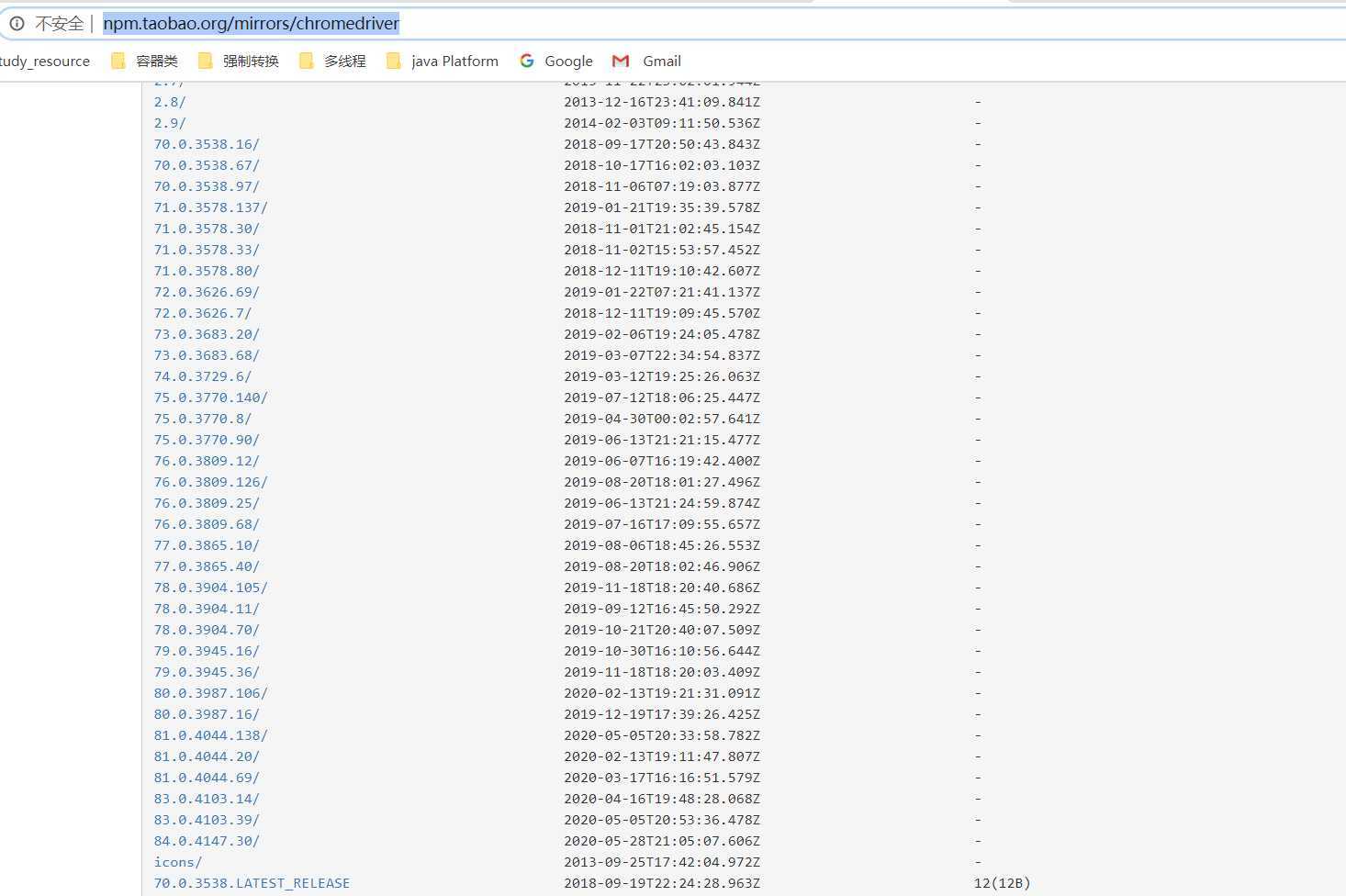Click the timestamp 2020-02-13T19:21:31.091Z
The image size is (1346, 896).
click(x=662, y=693)
